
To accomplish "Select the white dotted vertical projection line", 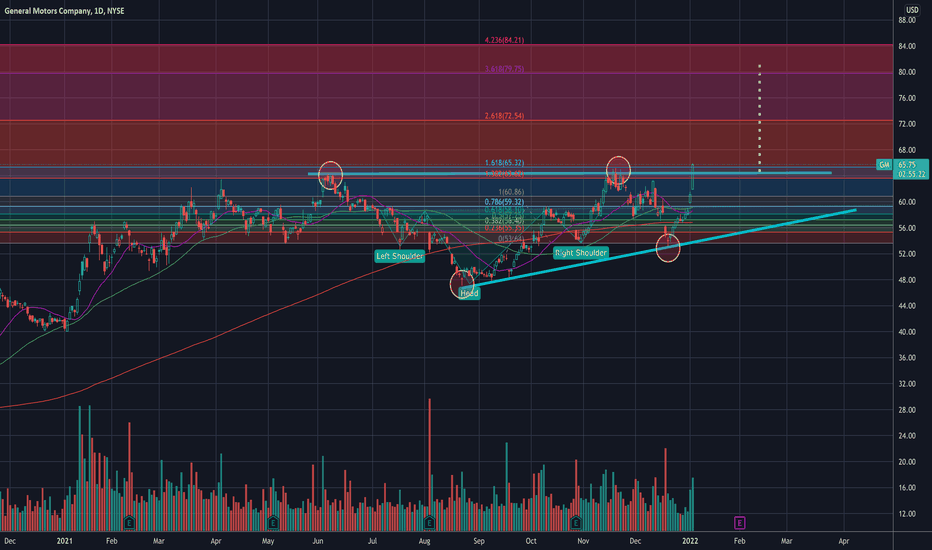I will pyautogui.click(x=759, y=118).
